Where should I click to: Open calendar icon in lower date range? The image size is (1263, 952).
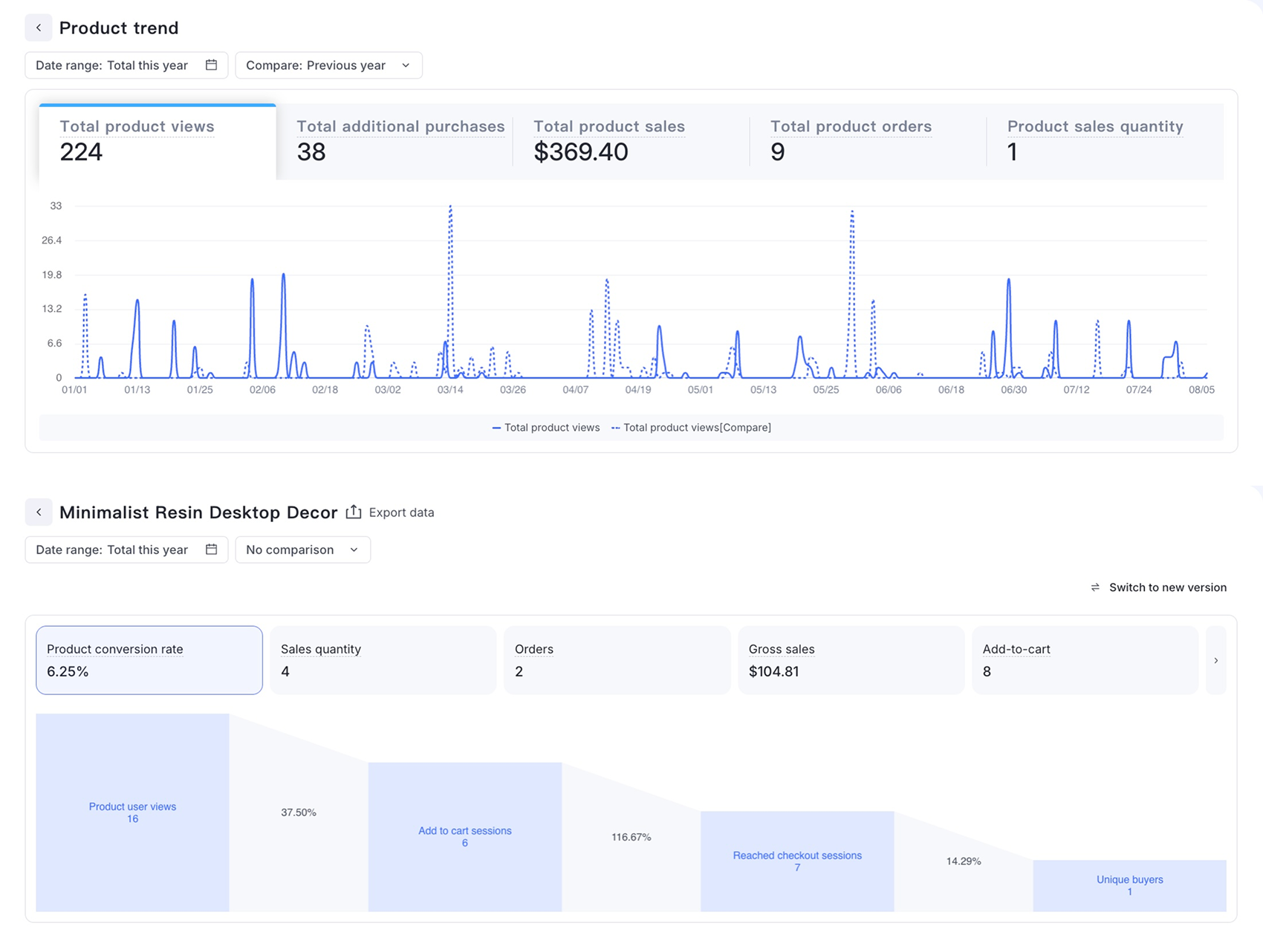coord(211,550)
